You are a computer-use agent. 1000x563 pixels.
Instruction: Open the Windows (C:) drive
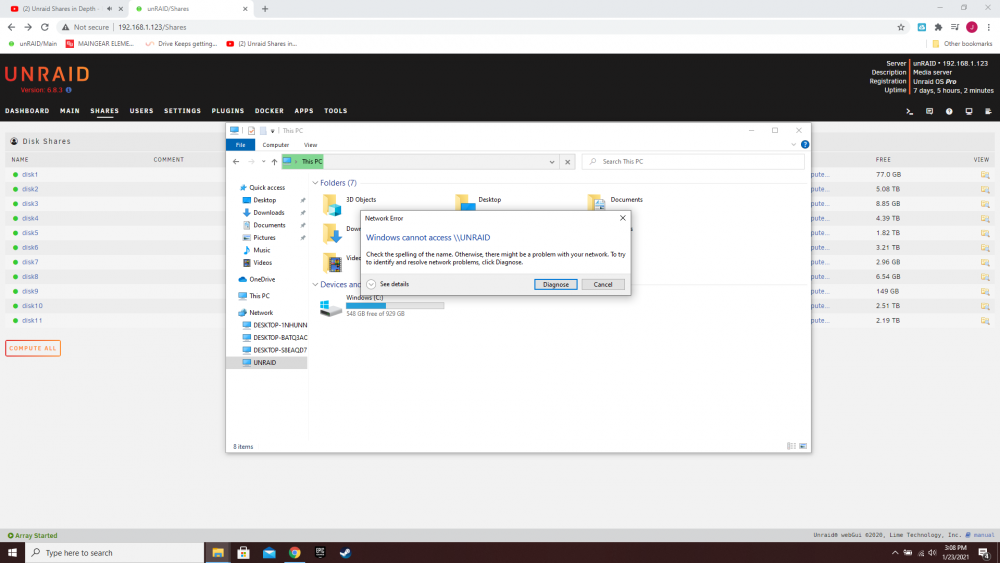point(383,306)
